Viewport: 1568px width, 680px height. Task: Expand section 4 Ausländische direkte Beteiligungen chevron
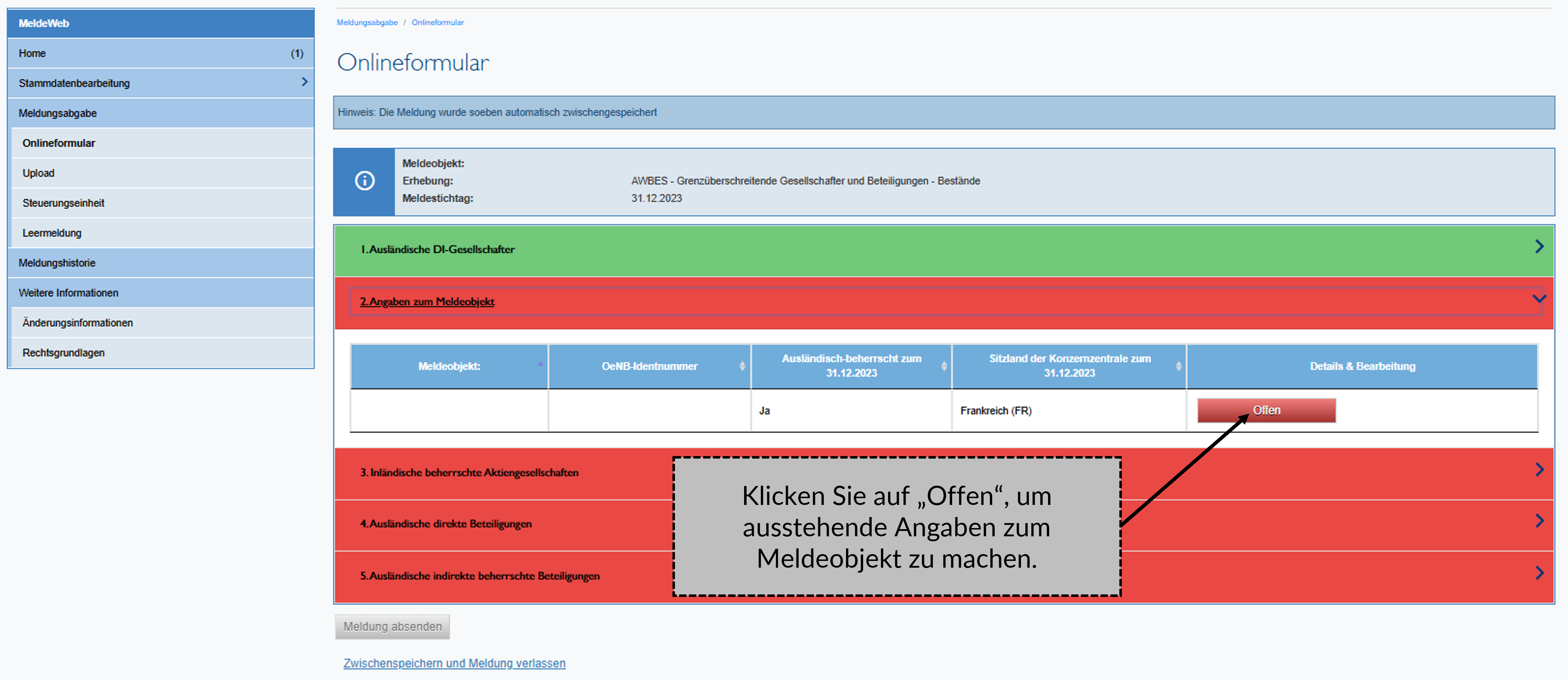(x=1539, y=521)
